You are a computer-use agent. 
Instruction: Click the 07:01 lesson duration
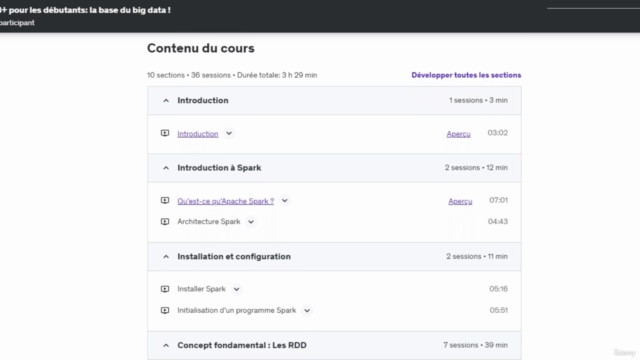[x=498, y=200]
